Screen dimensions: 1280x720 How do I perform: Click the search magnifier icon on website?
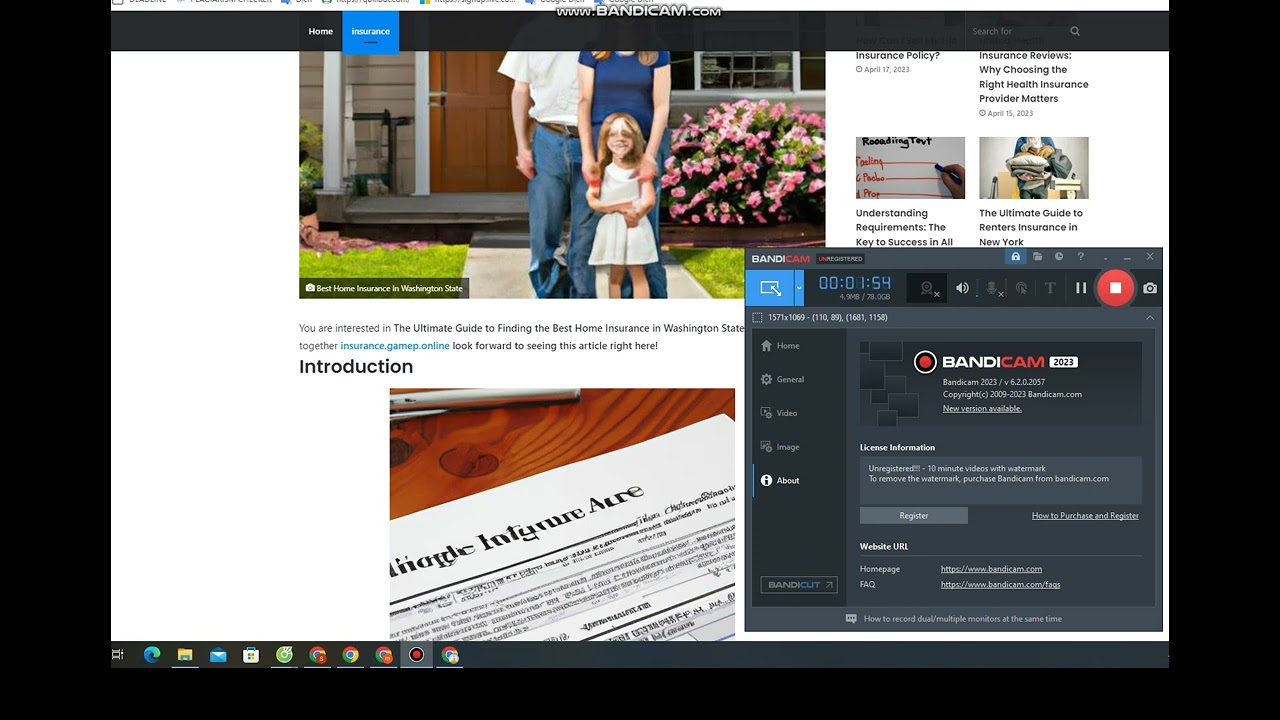(x=1075, y=32)
